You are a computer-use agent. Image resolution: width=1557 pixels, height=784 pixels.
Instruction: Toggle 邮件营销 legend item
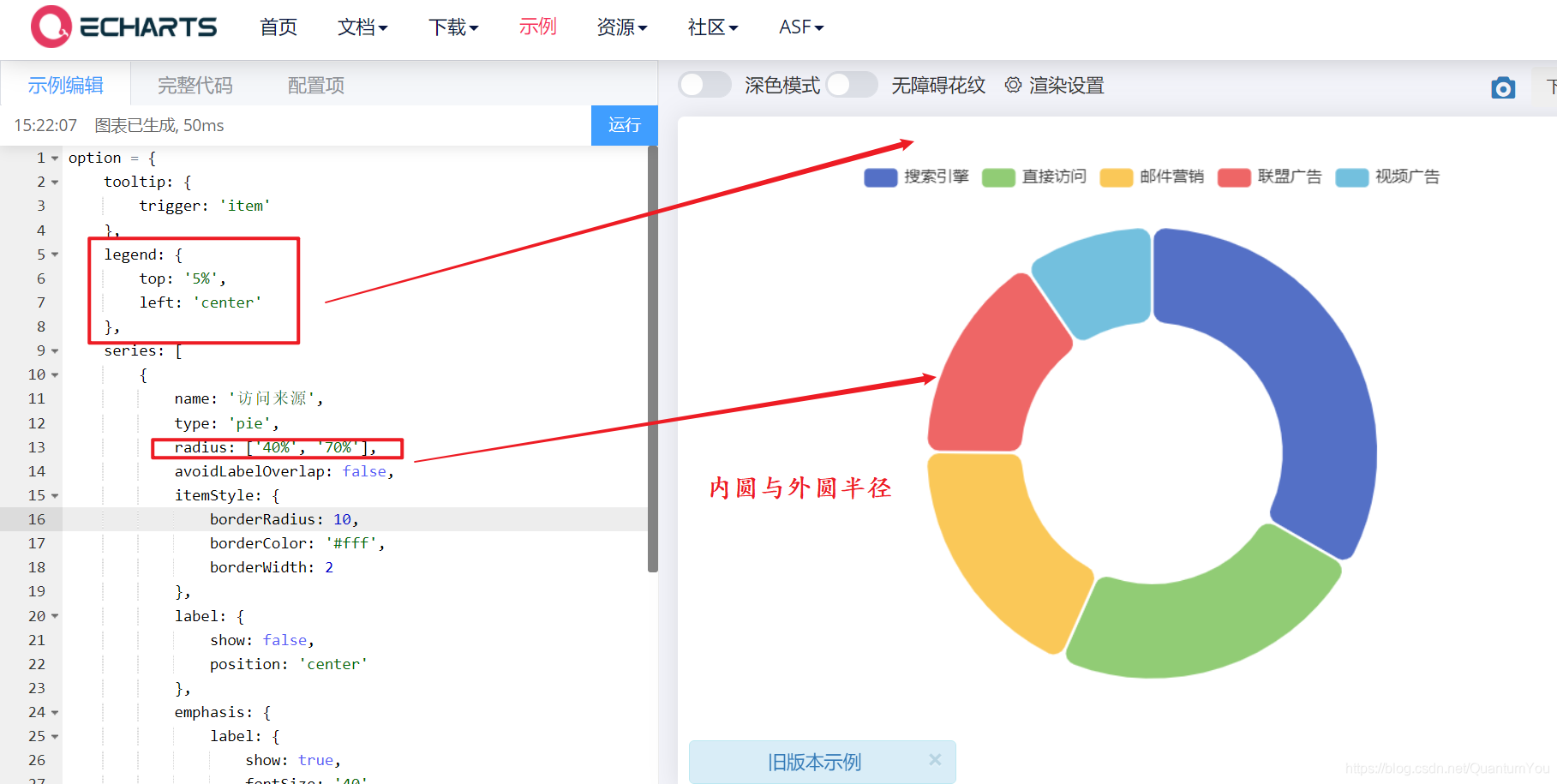1152,177
